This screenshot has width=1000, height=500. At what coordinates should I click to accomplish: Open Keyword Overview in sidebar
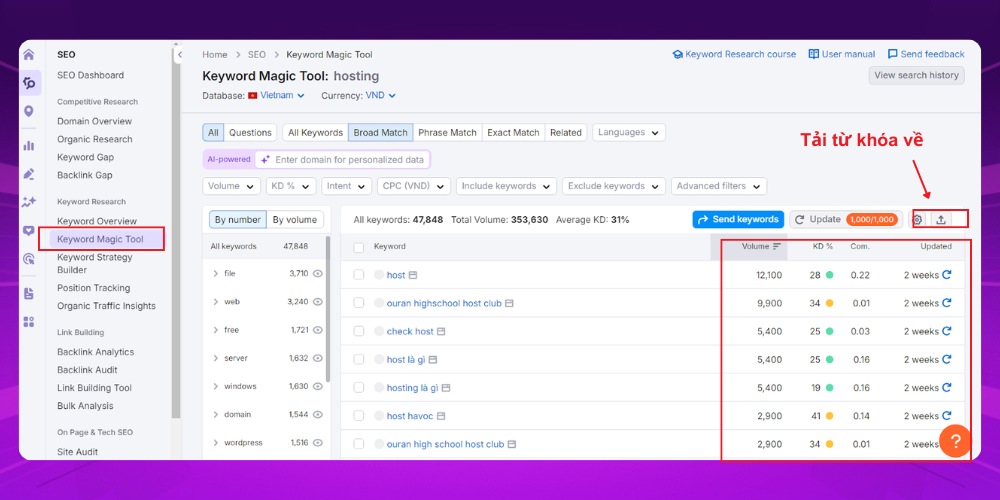click(97, 221)
